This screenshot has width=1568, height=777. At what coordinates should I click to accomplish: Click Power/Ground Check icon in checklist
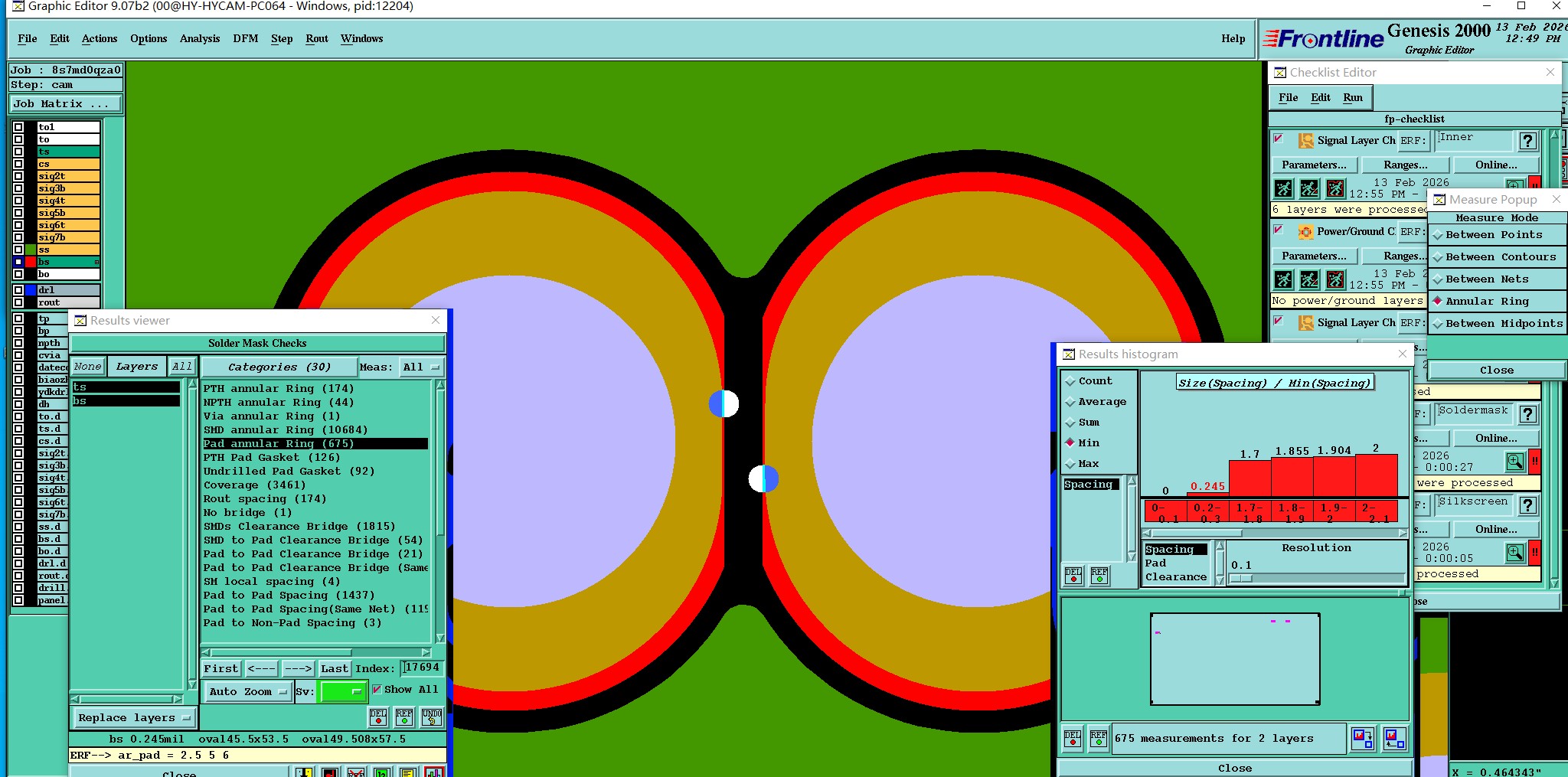(1305, 232)
